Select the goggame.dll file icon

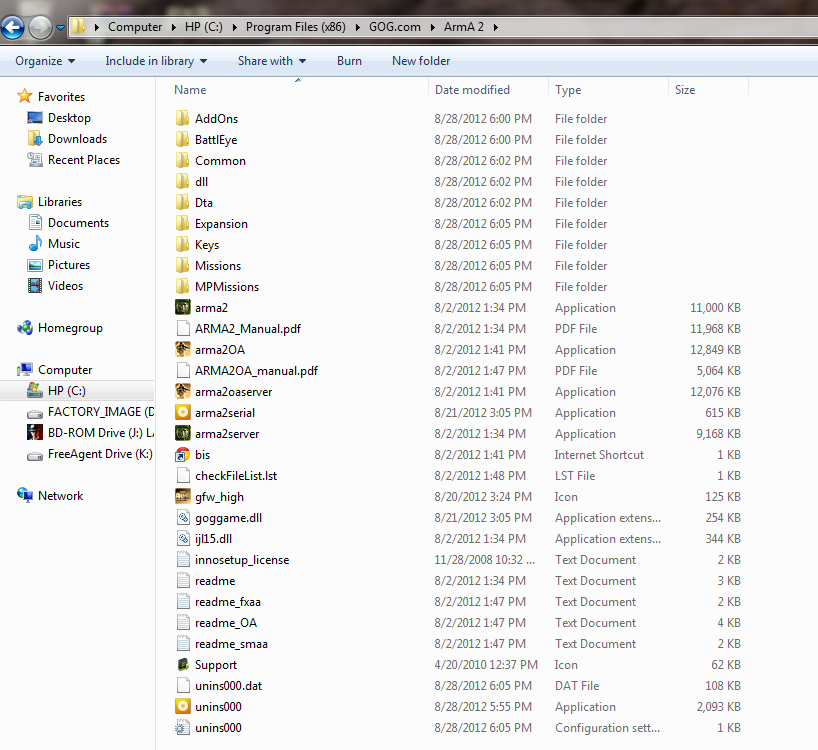tap(183, 518)
